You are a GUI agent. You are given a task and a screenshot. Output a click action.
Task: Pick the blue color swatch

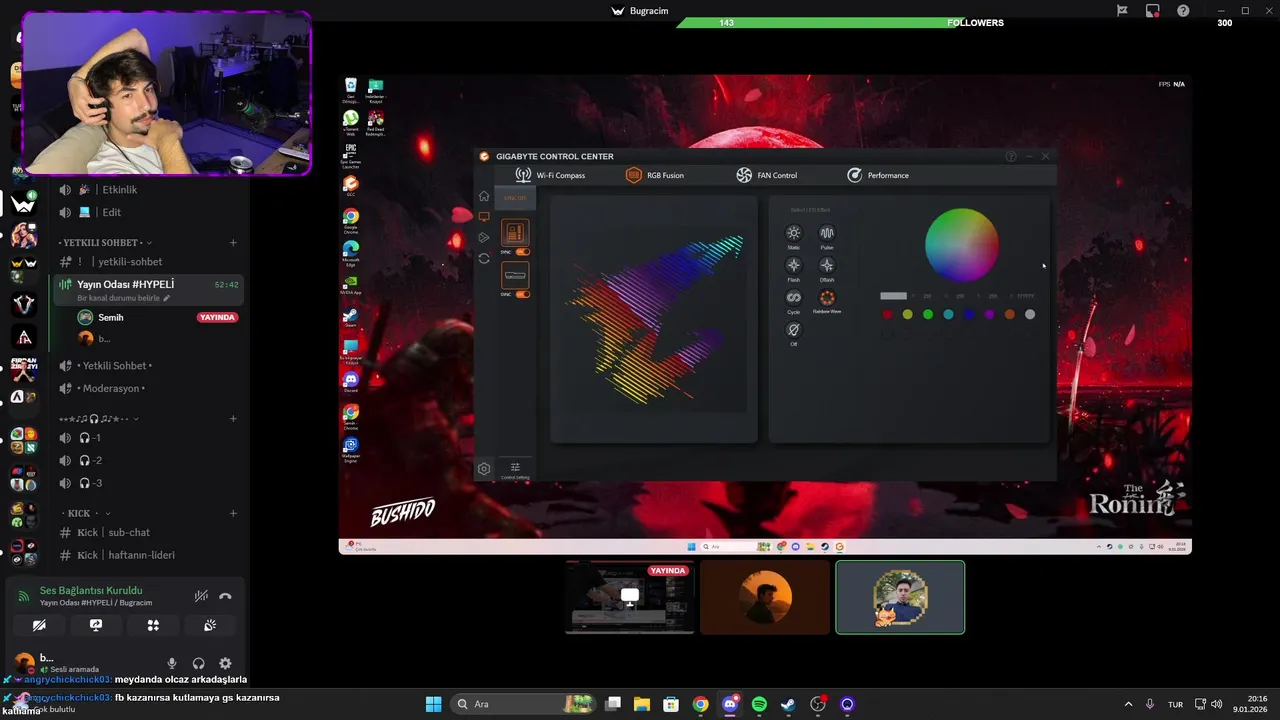click(969, 314)
